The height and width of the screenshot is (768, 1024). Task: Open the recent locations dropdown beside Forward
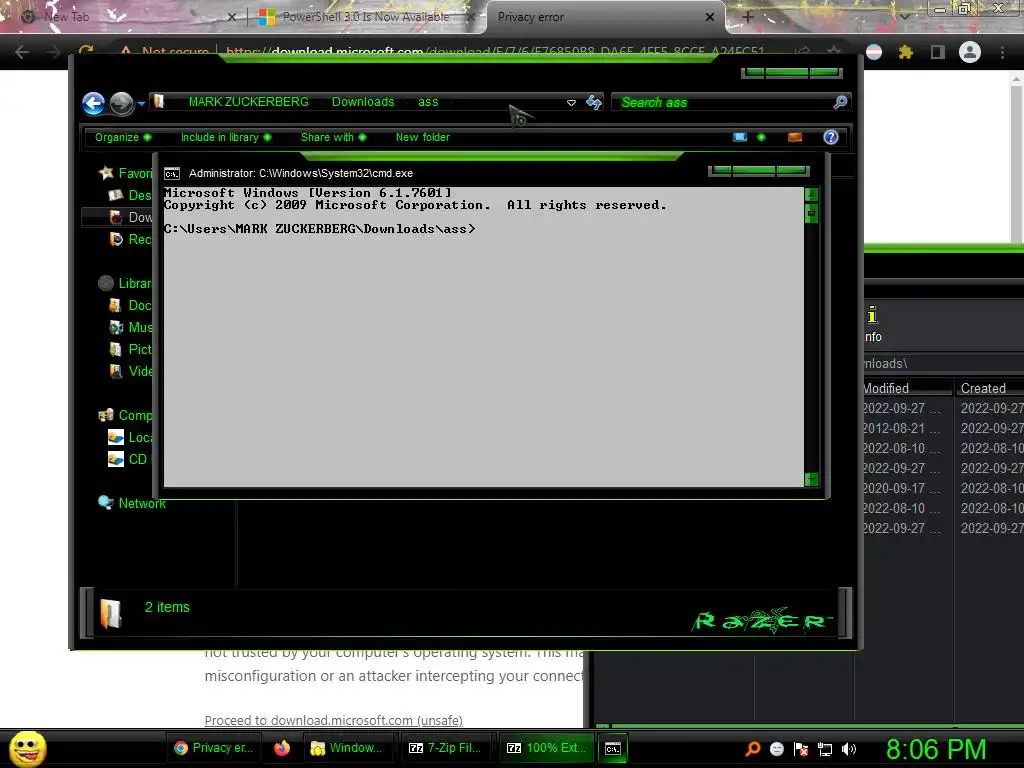(141, 103)
